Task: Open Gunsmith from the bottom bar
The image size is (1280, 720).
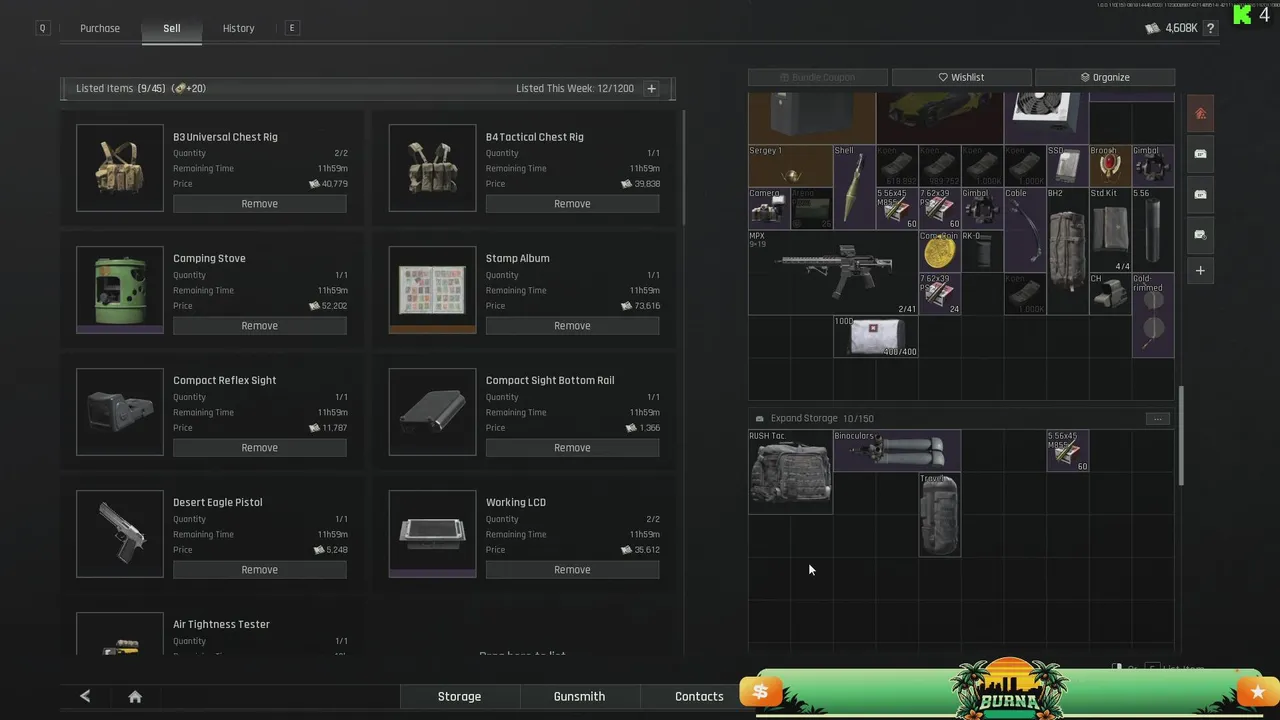Action: pyautogui.click(x=579, y=696)
